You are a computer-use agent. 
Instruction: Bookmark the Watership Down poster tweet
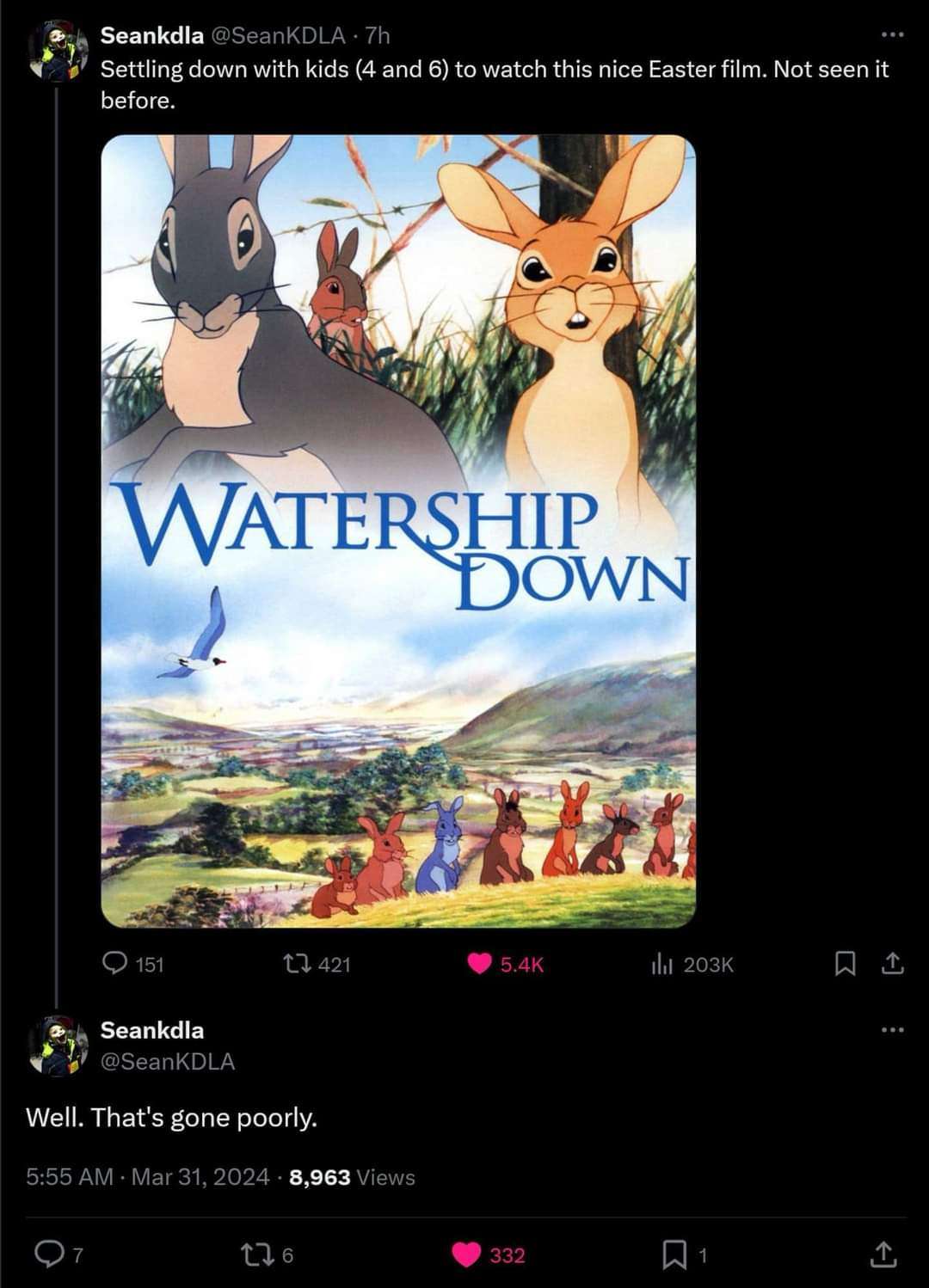tap(845, 964)
